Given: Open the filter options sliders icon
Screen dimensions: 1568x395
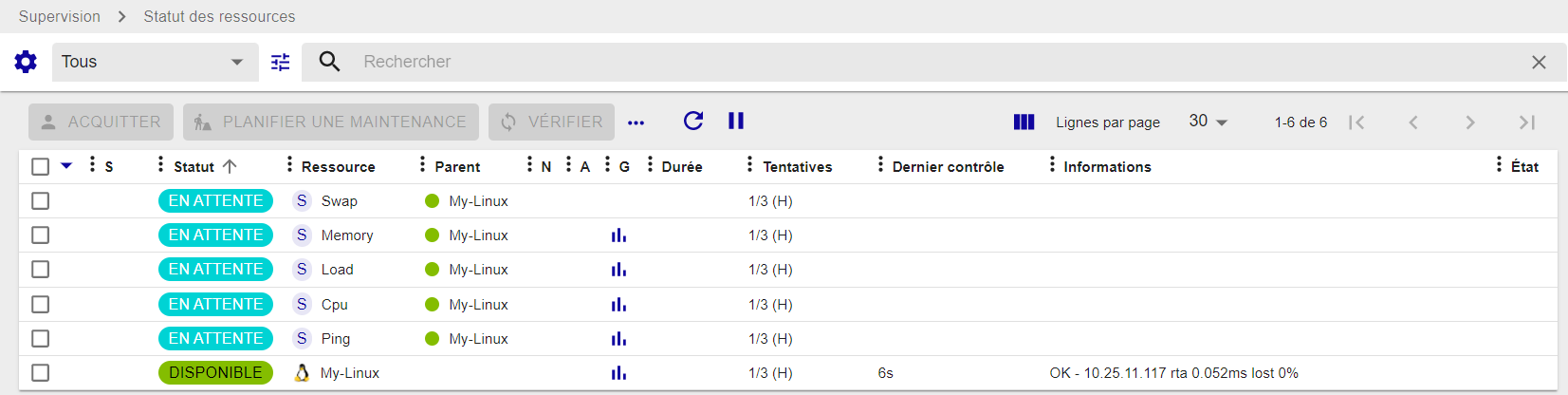Looking at the screenshot, I should click(280, 62).
